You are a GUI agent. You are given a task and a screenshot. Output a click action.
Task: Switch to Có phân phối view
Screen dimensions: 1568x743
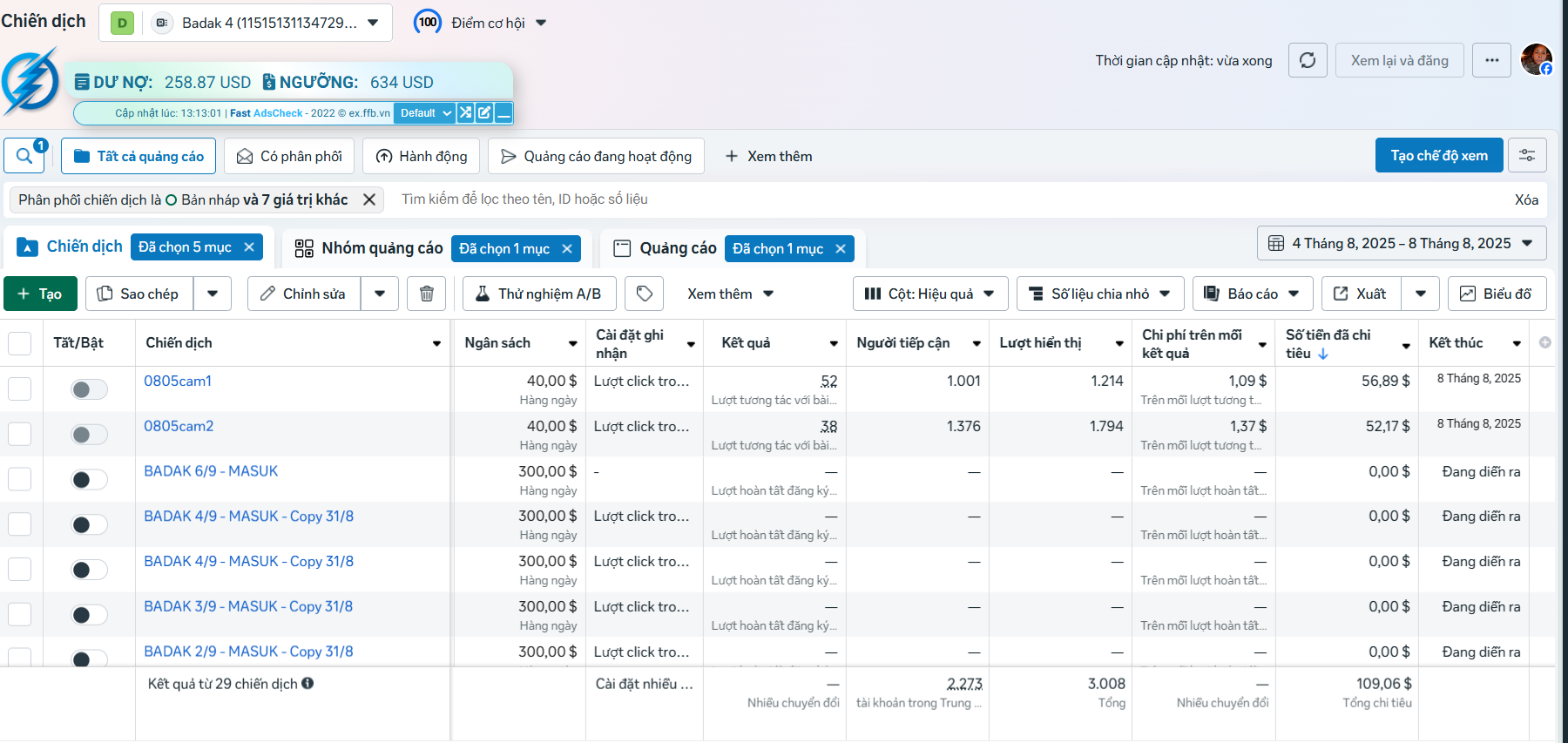[289, 156]
